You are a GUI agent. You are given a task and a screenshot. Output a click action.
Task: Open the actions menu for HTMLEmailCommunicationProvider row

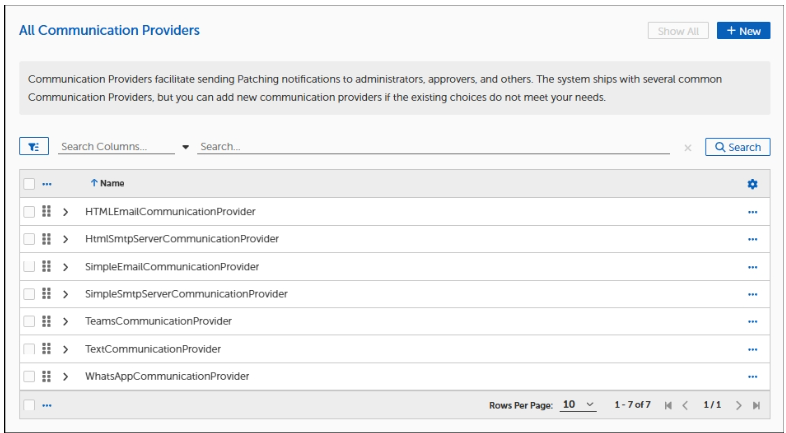752,212
